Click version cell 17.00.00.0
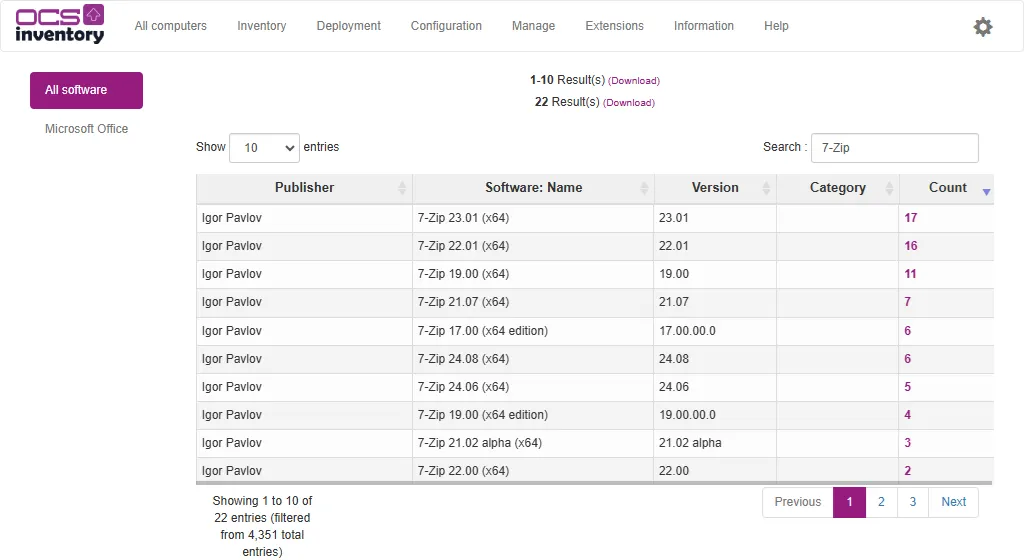The image size is (1024, 560). [x=715, y=331]
